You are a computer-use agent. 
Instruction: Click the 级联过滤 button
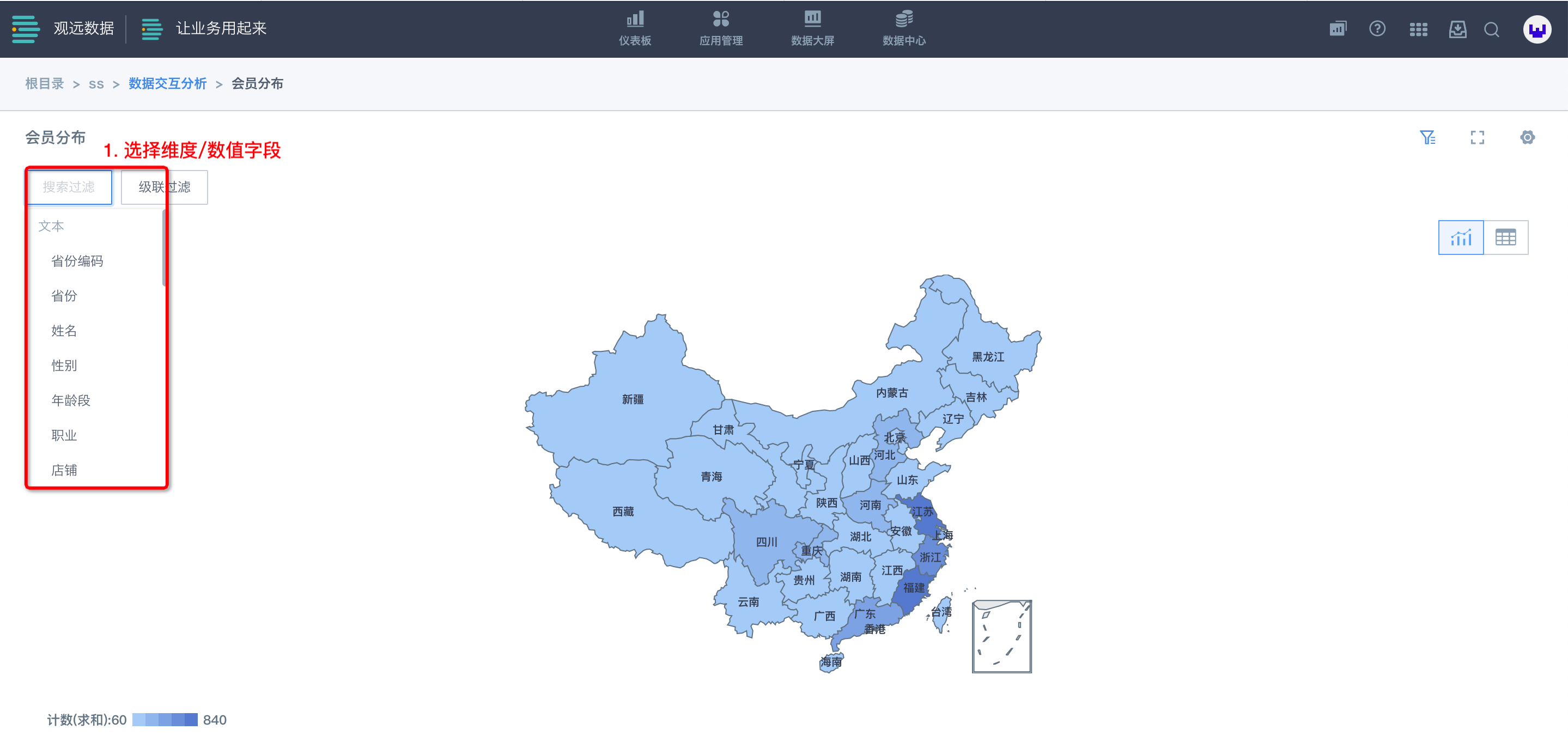coord(165,187)
